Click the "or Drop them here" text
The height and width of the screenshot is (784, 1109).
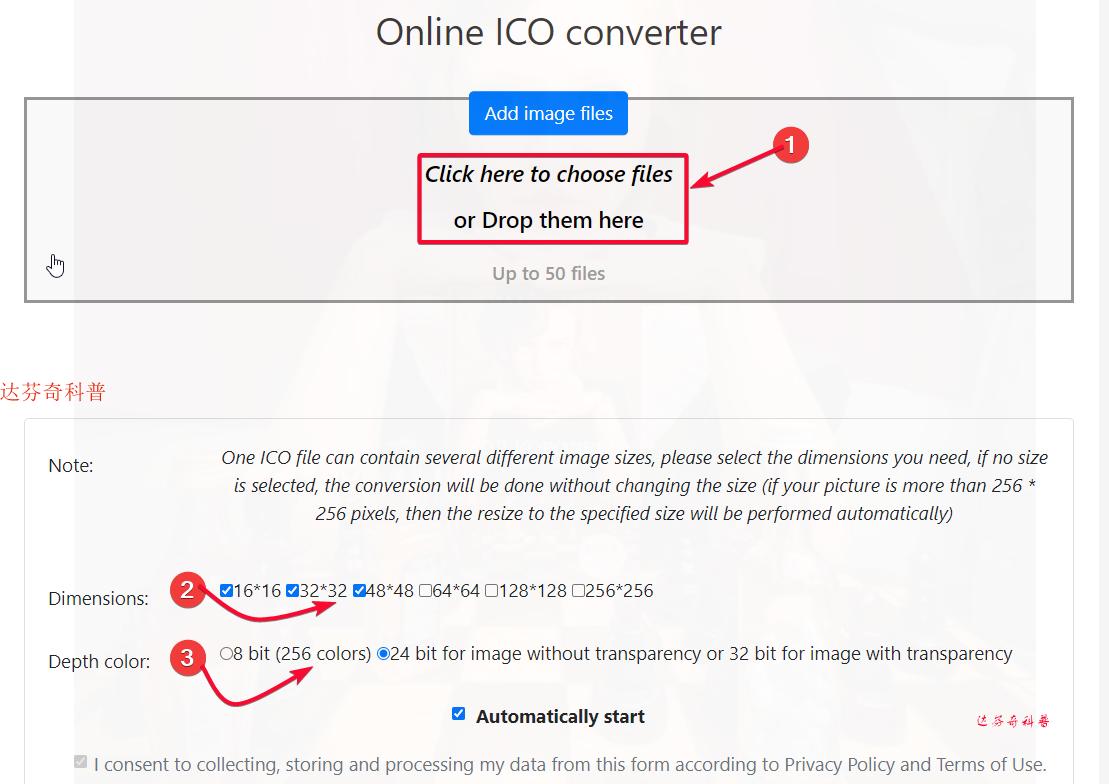[551, 220]
